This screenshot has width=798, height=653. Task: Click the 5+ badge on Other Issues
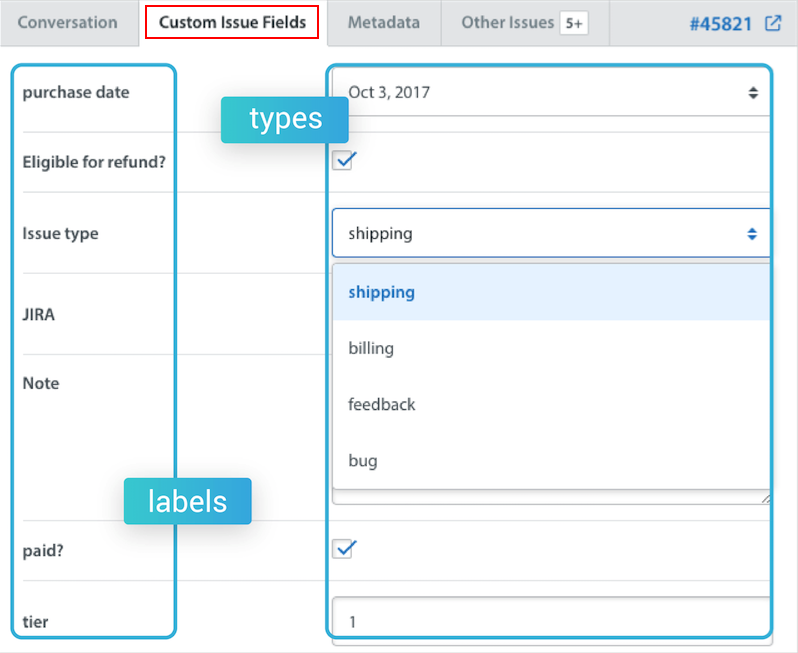(573, 23)
